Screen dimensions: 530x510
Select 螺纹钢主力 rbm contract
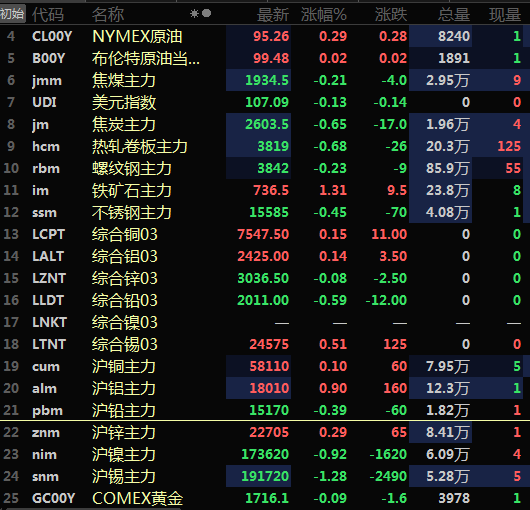[x=265, y=168]
